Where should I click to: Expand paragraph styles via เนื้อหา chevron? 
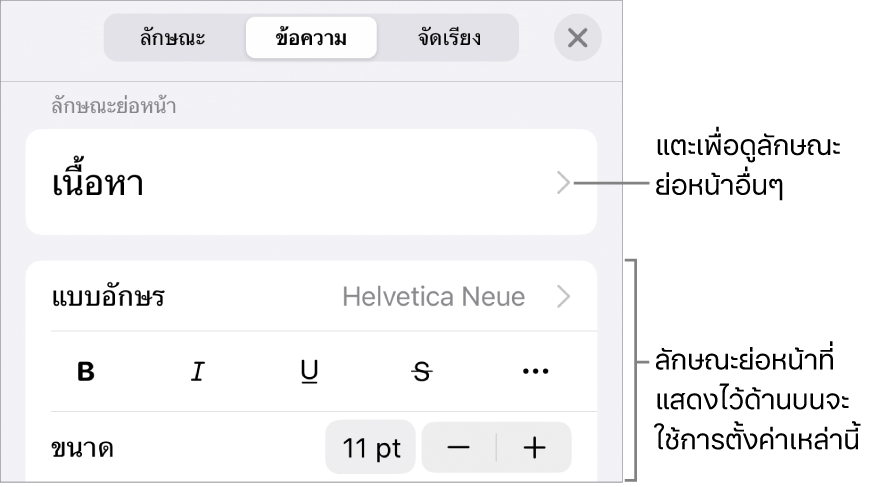(x=563, y=183)
